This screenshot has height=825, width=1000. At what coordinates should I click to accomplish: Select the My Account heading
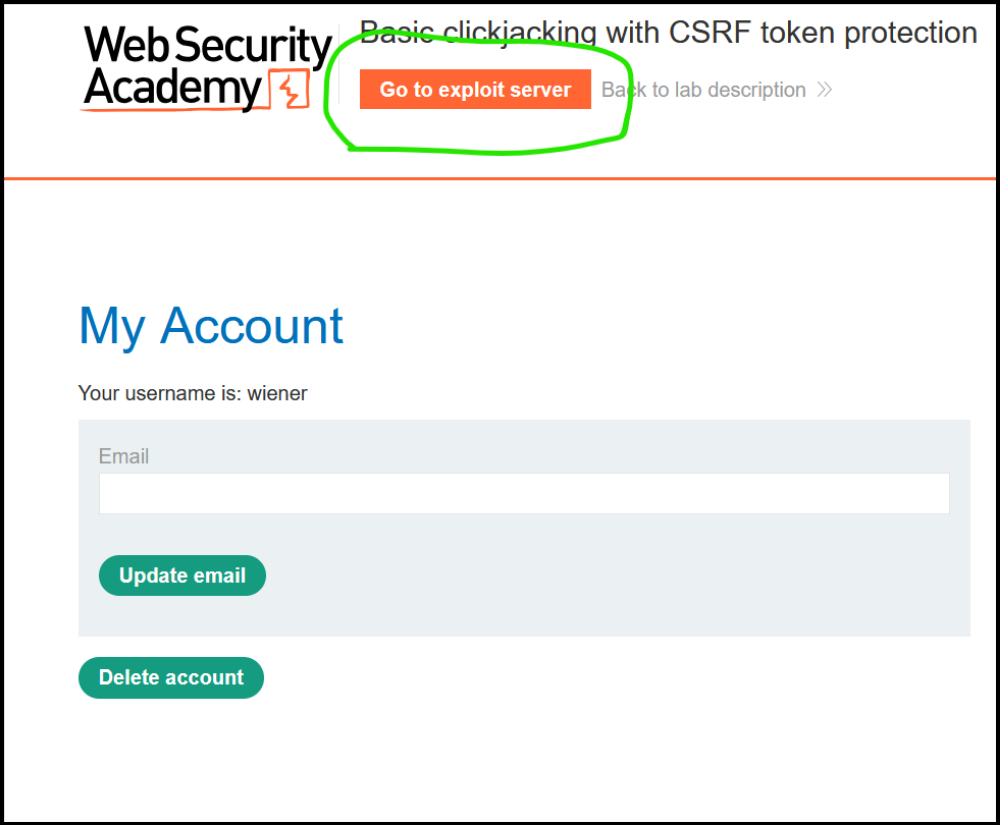[x=211, y=326]
